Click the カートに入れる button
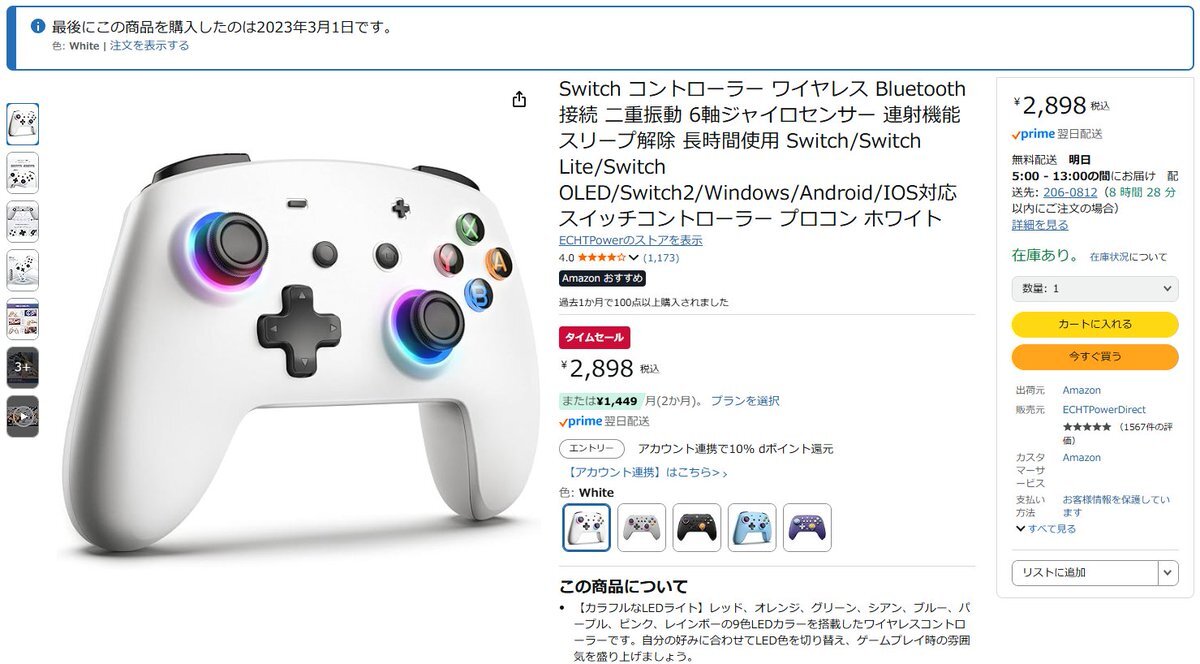This screenshot has height=664, width=1200. click(x=1095, y=324)
